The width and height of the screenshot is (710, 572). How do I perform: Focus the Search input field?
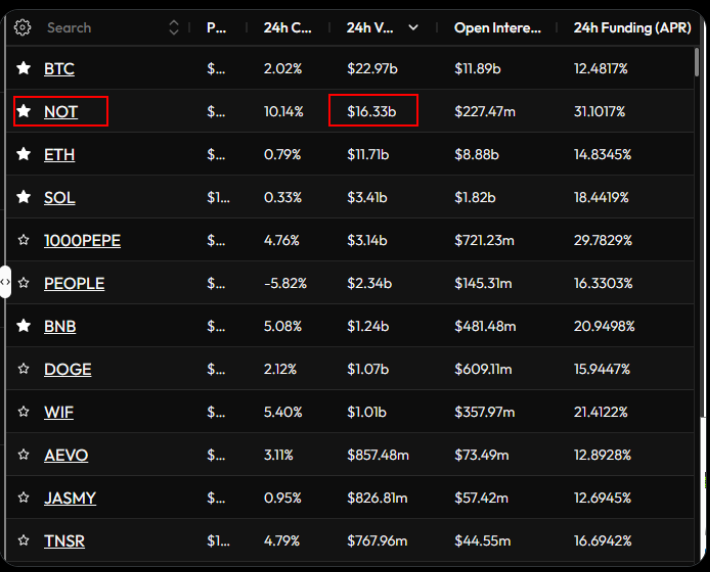(x=100, y=28)
